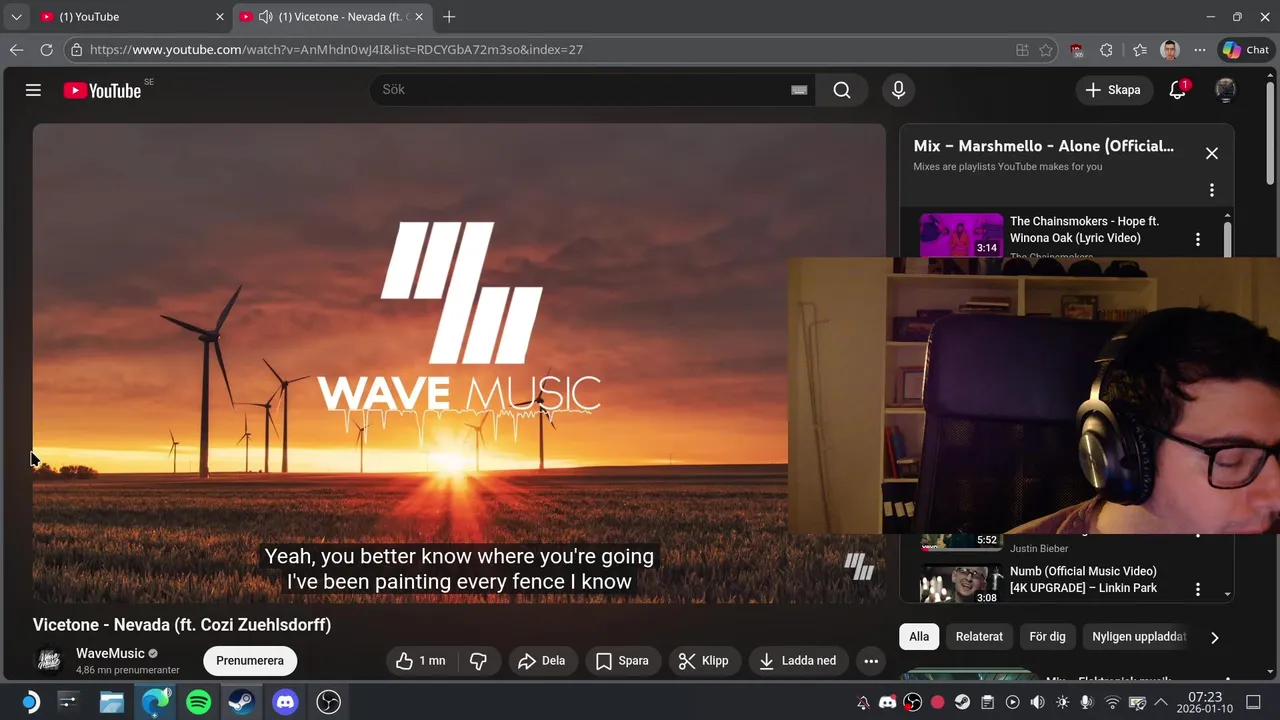Go to YouTube home via logo
The width and height of the screenshot is (1280, 720).
click(103, 90)
